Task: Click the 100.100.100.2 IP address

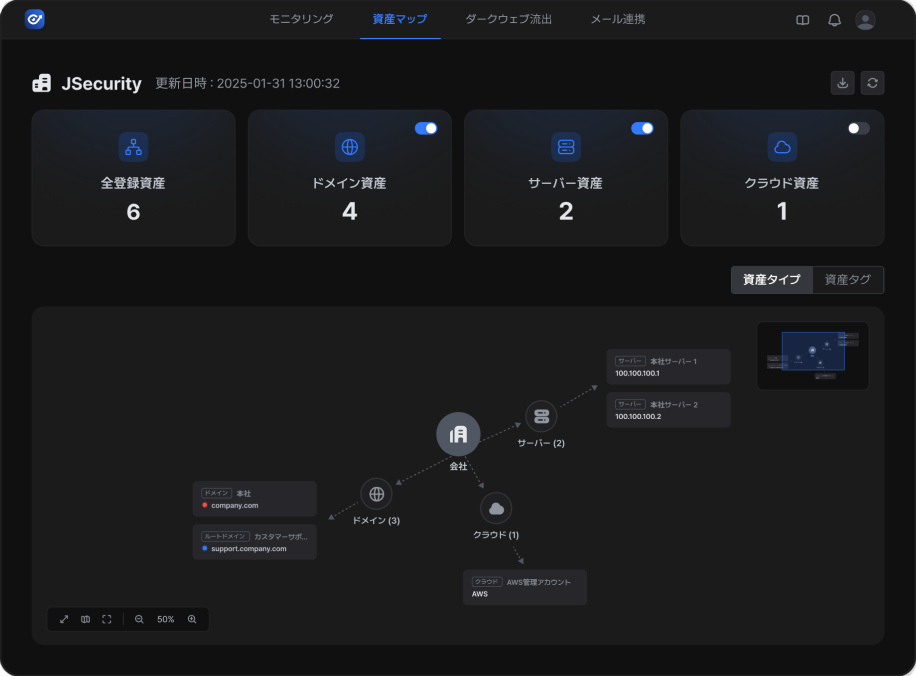Action: coord(638,417)
